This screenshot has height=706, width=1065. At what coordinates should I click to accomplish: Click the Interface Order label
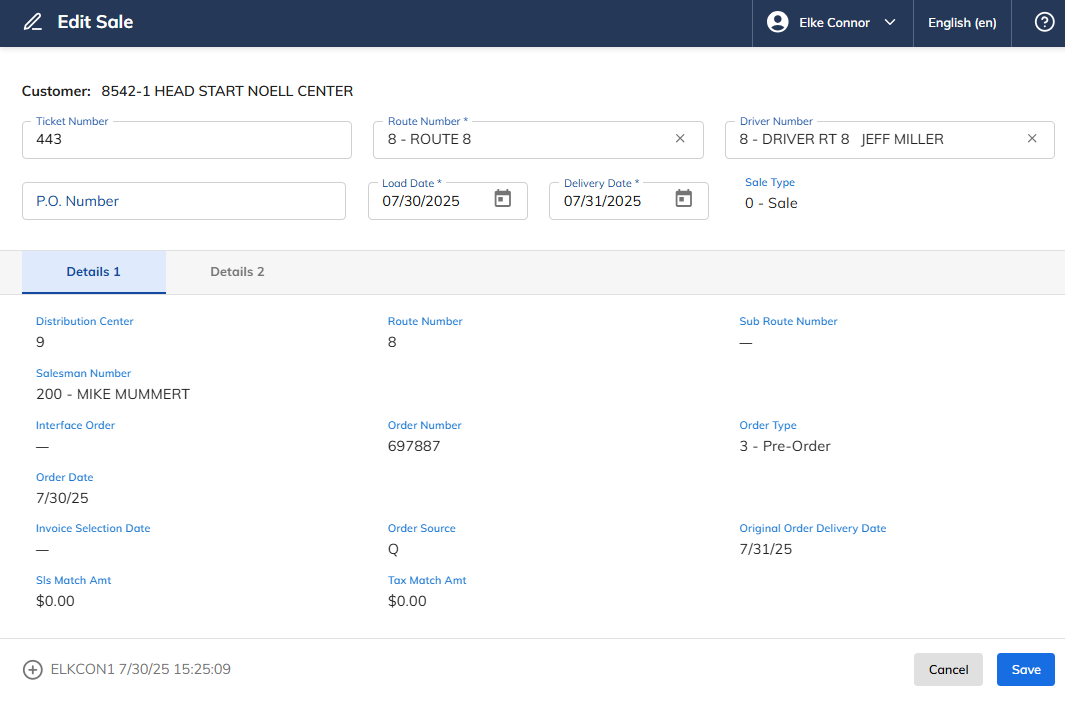[x=75, y=425]
